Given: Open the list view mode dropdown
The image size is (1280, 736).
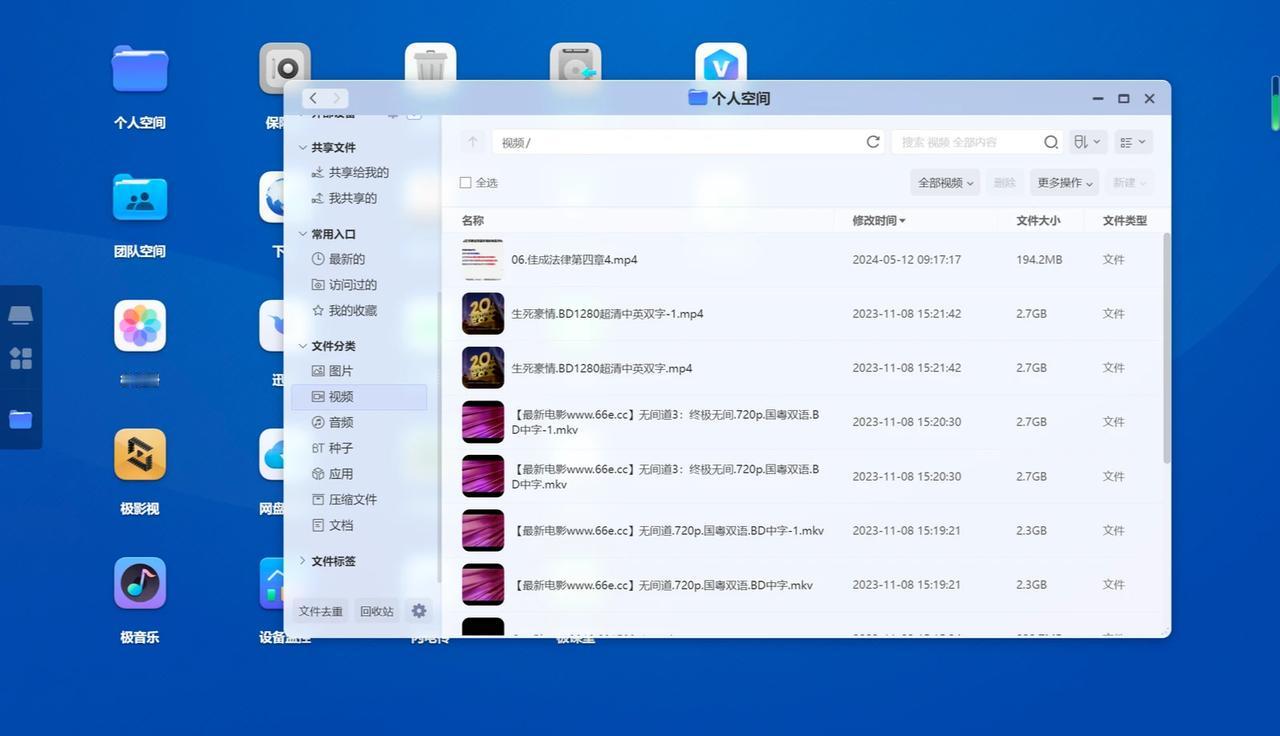Looking at the screenshot, I should tap(1133, 142).
